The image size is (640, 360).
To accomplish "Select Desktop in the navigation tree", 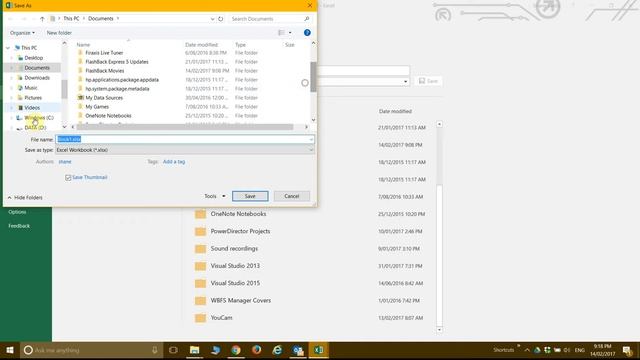I will (x=33, y=58).
